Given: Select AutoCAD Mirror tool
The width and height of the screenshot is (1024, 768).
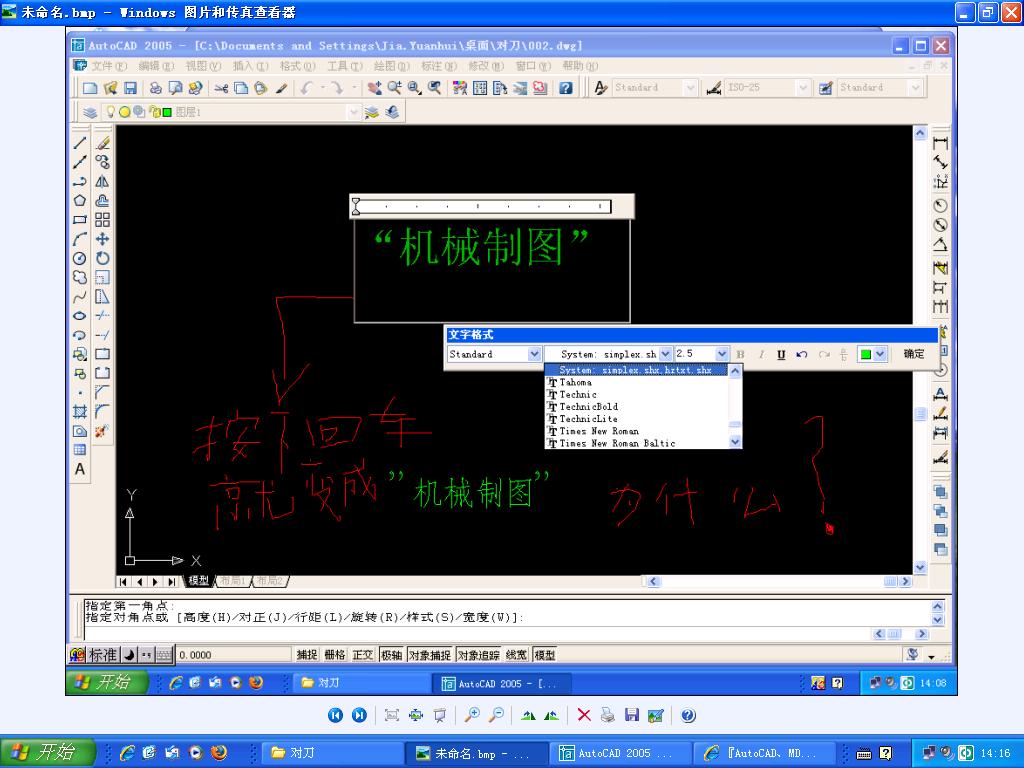Looking at the screenshot, I should pyautogui.click(x=103, y=182).
